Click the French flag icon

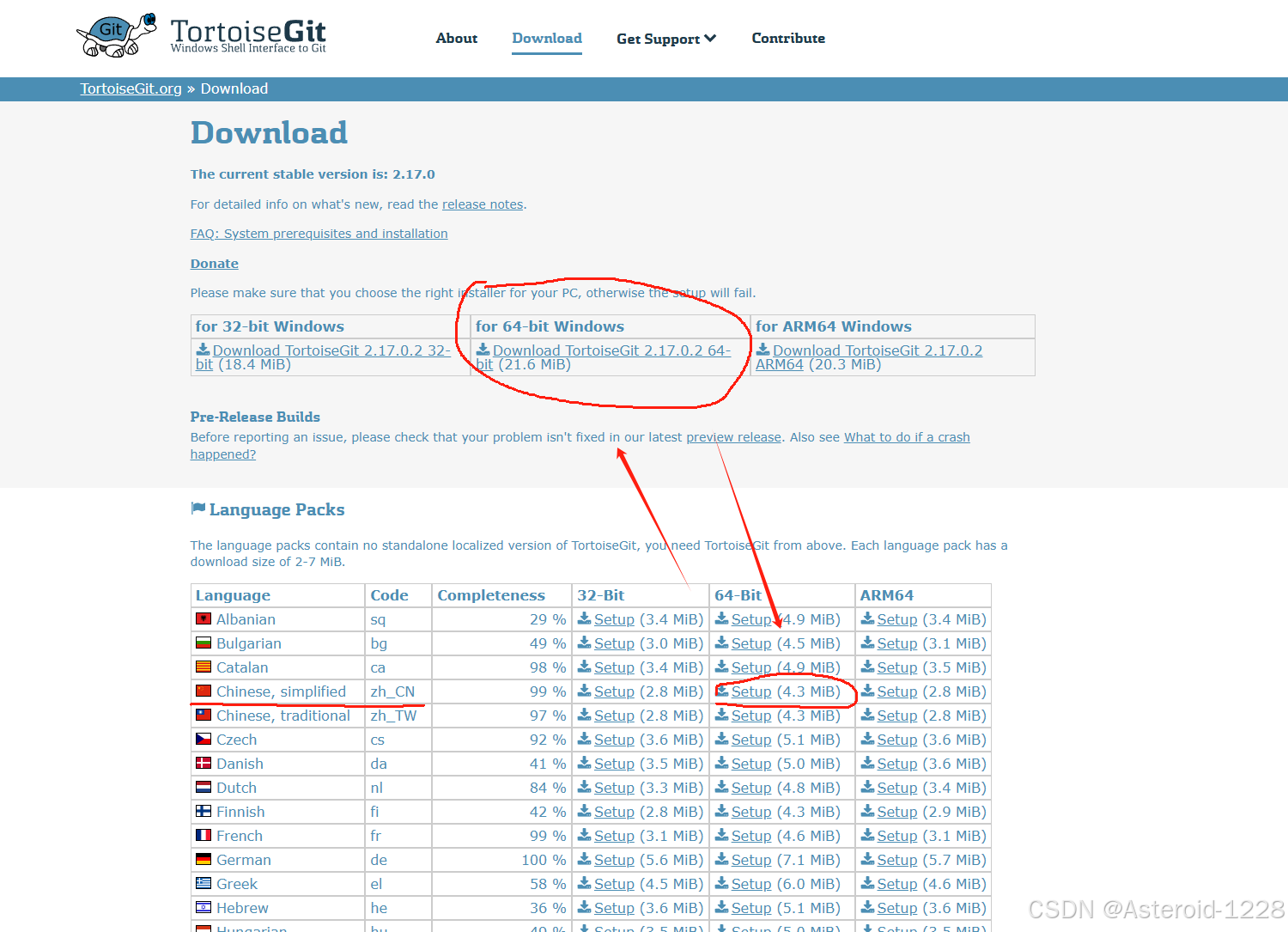click(x=204, y=836)
